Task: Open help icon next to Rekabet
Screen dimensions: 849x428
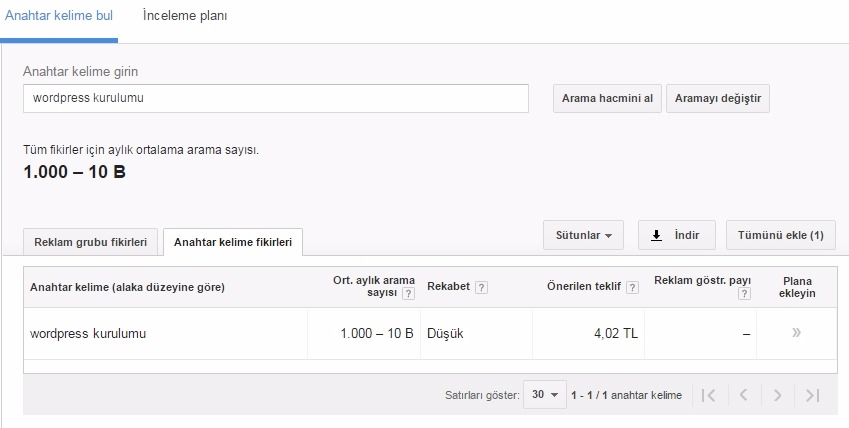Action: click(481, 287)
